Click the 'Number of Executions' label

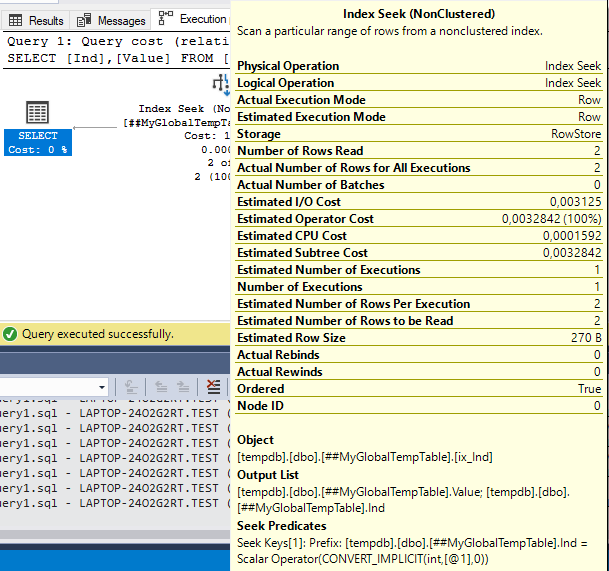299,287
